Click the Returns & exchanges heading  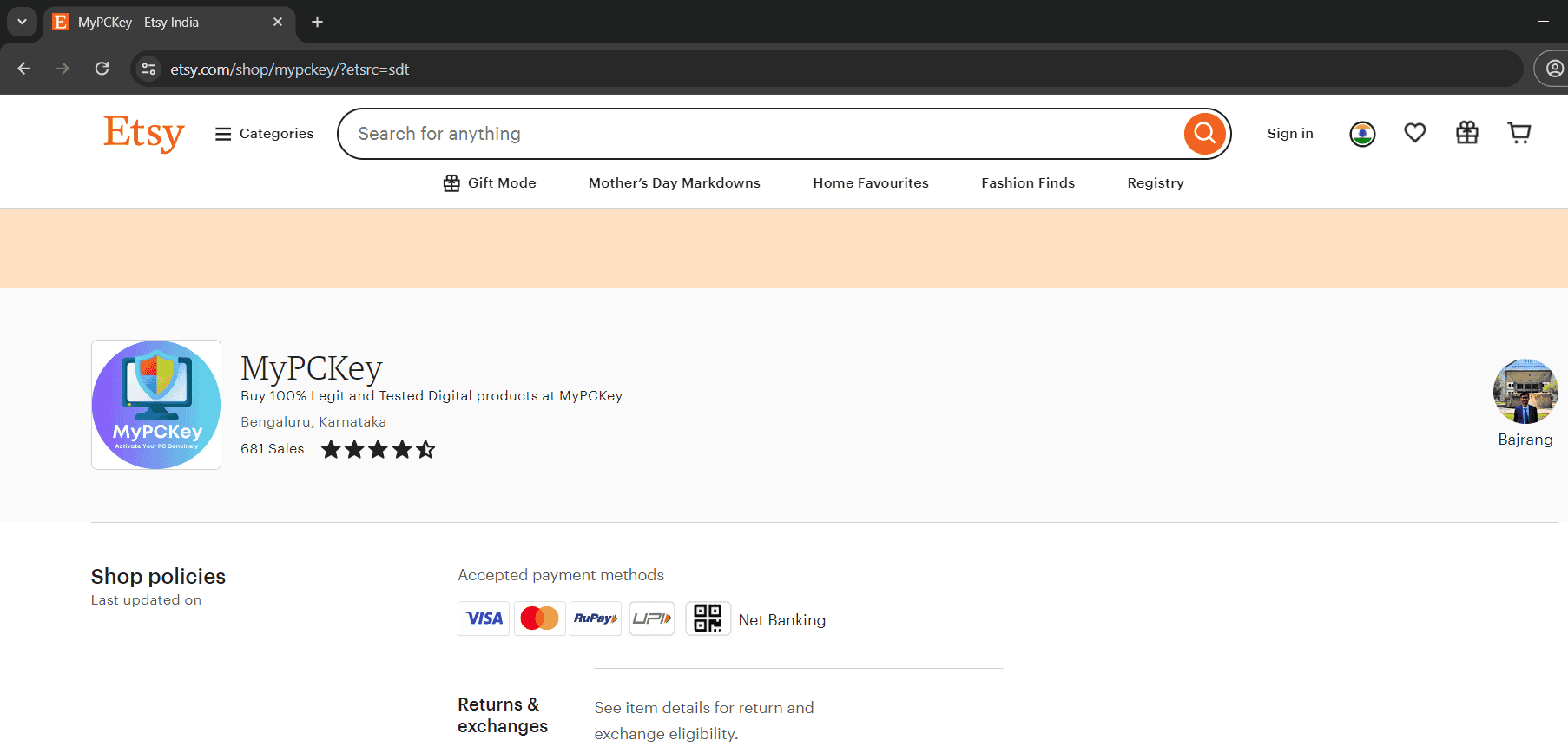(503, 716)
